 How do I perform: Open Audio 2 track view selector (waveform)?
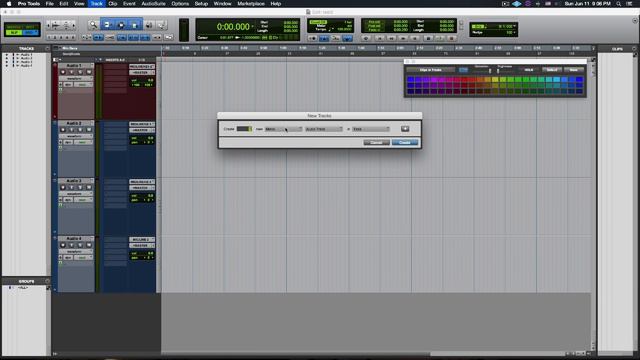(x=76, y=136)
